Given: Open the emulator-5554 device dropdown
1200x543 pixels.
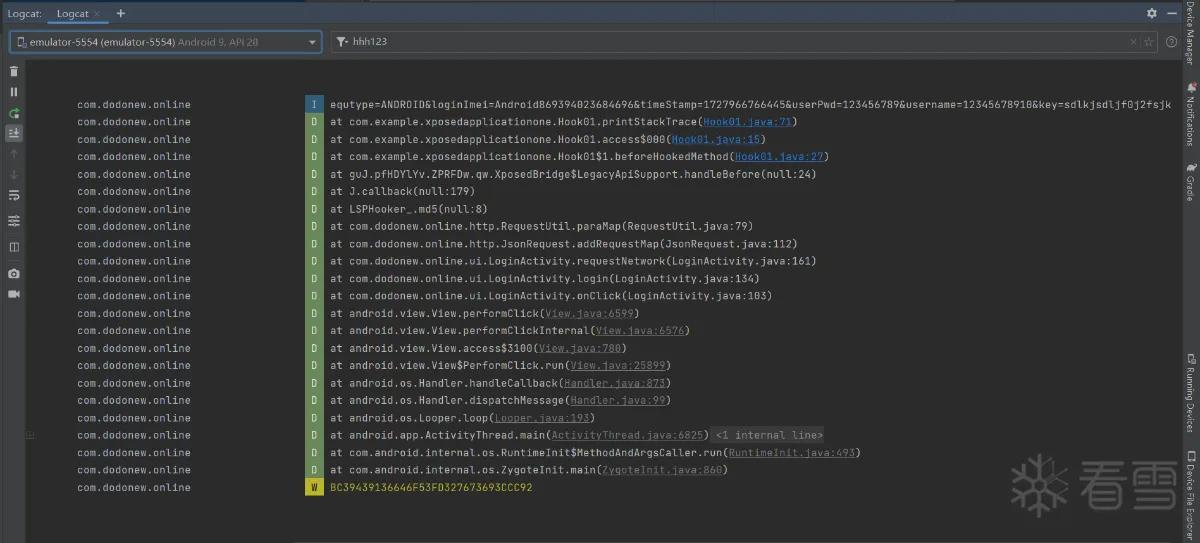Looking at the screenshot, I should pos(166,42).
